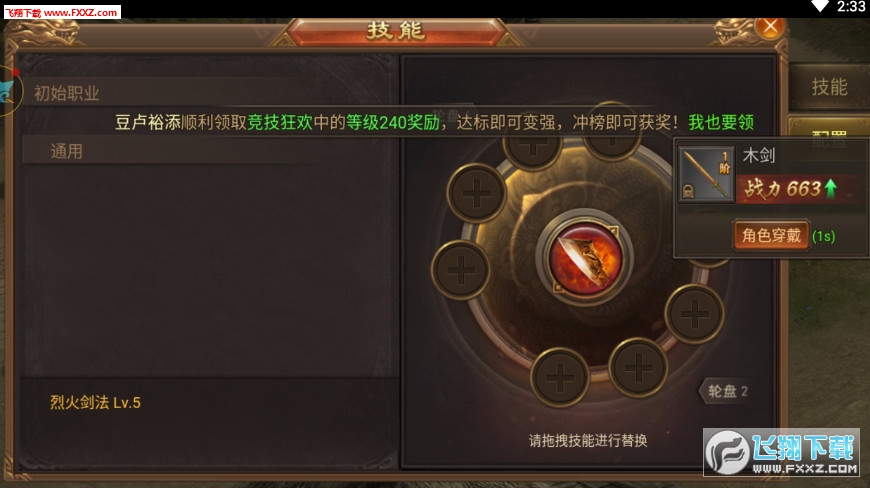Add skill to the right-side plus slot
This screenshot has height=488, width=870.
pos(694,314)
